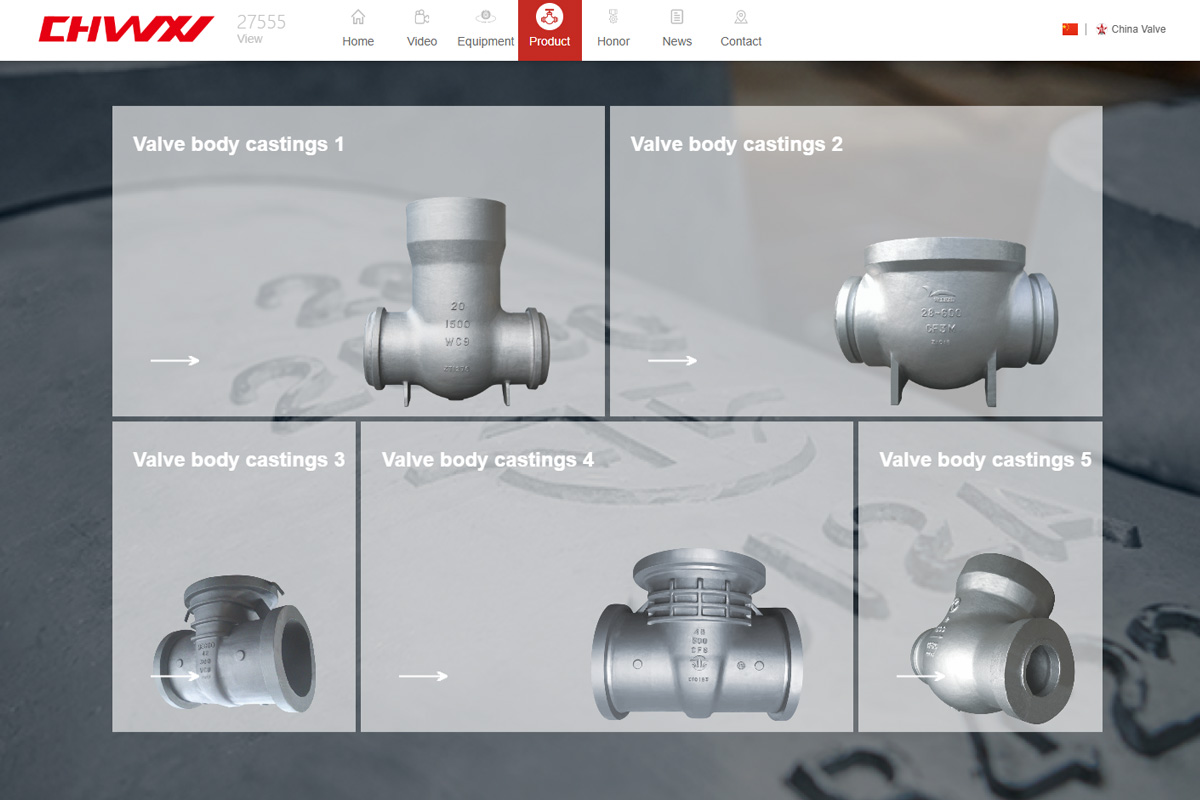Click arrow in Valve body castings 4
Image resolution: width=1200 pixels, height=800 pixels.
tap(423, 677)
